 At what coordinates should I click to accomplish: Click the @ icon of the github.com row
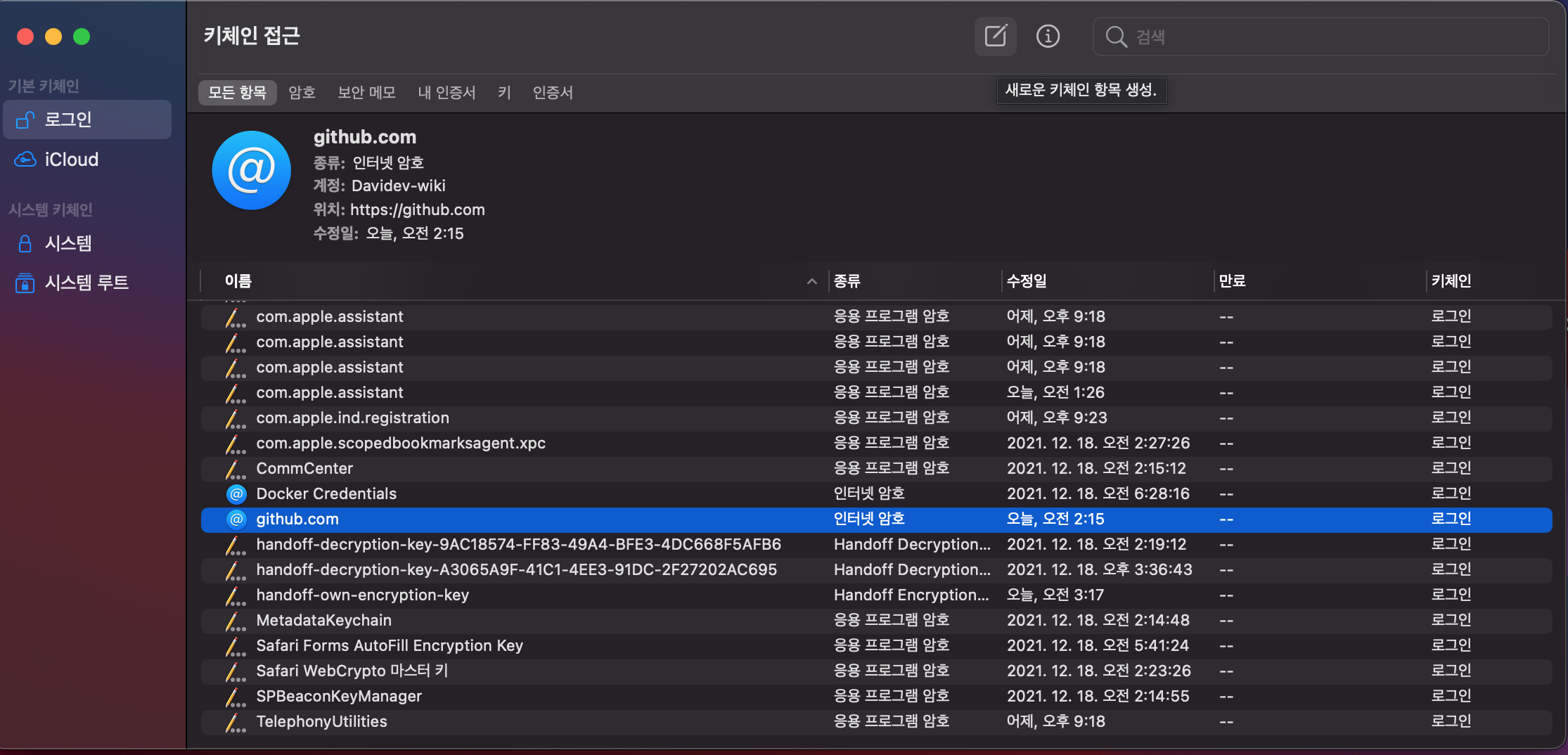[x=236, y=519]
